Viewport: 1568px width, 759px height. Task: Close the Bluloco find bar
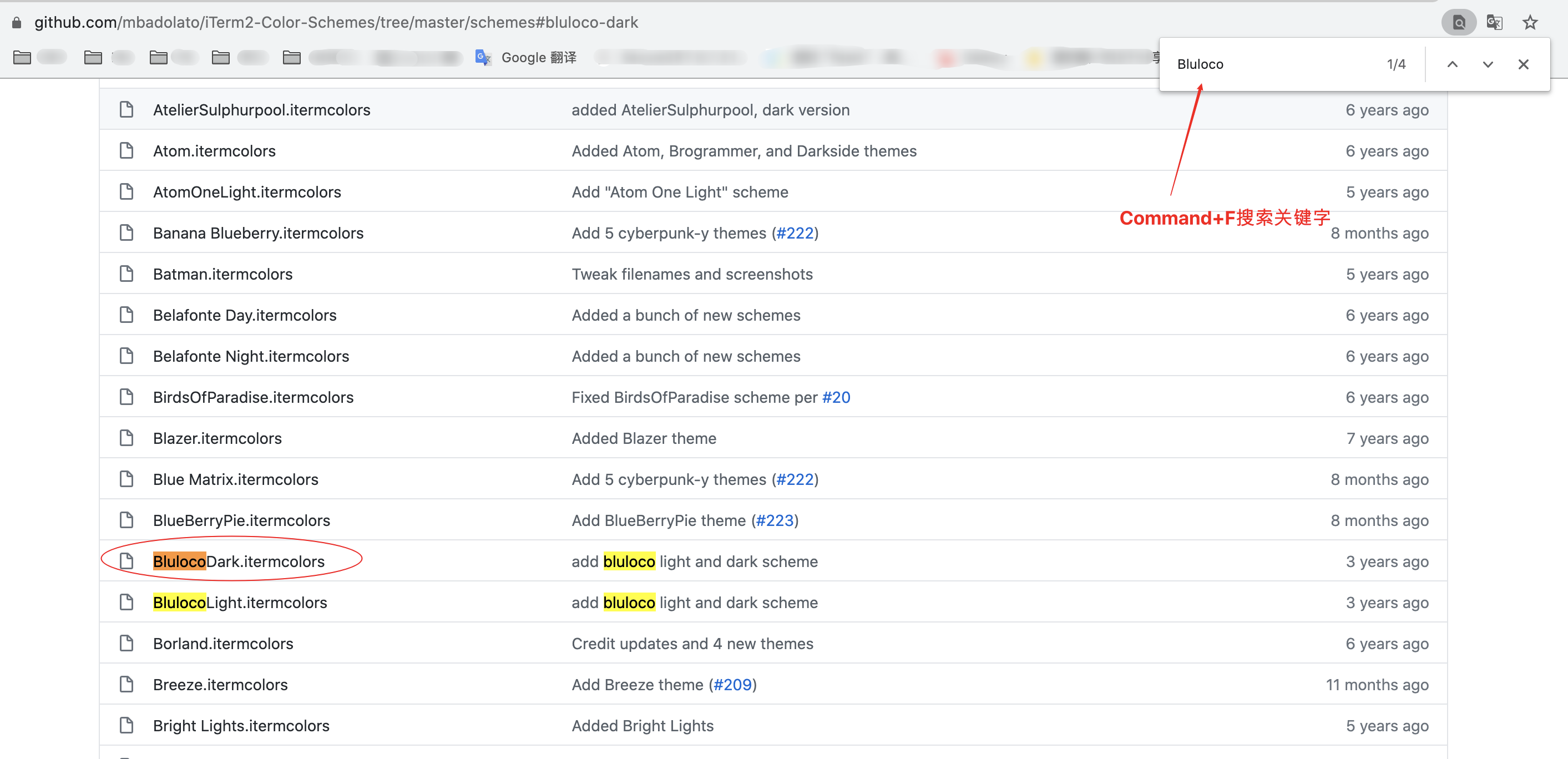tap(1524, 64)
